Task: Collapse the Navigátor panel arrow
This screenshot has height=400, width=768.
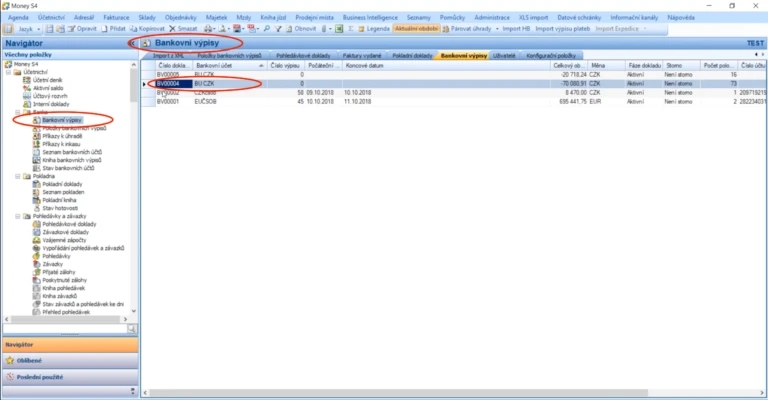Action: coord(132,43)
